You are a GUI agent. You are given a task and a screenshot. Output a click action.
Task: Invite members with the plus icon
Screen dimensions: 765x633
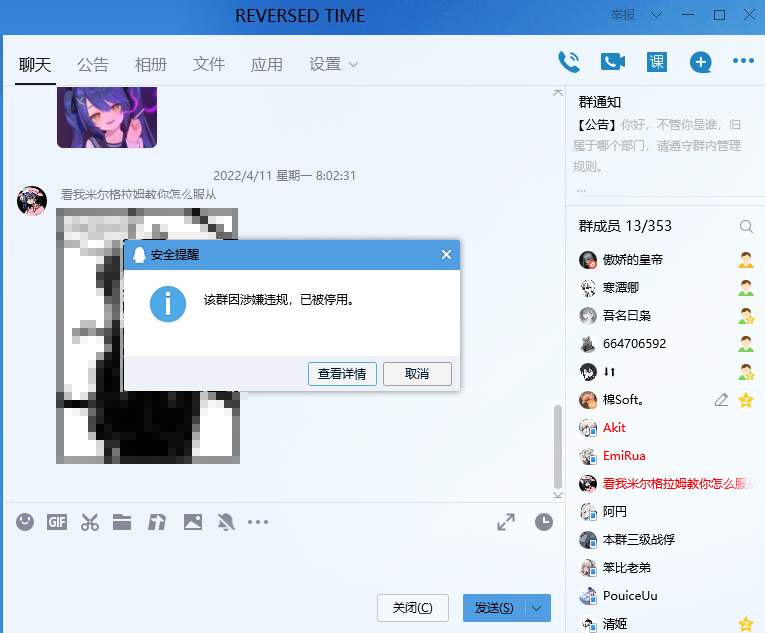click(x=701, y=62)
